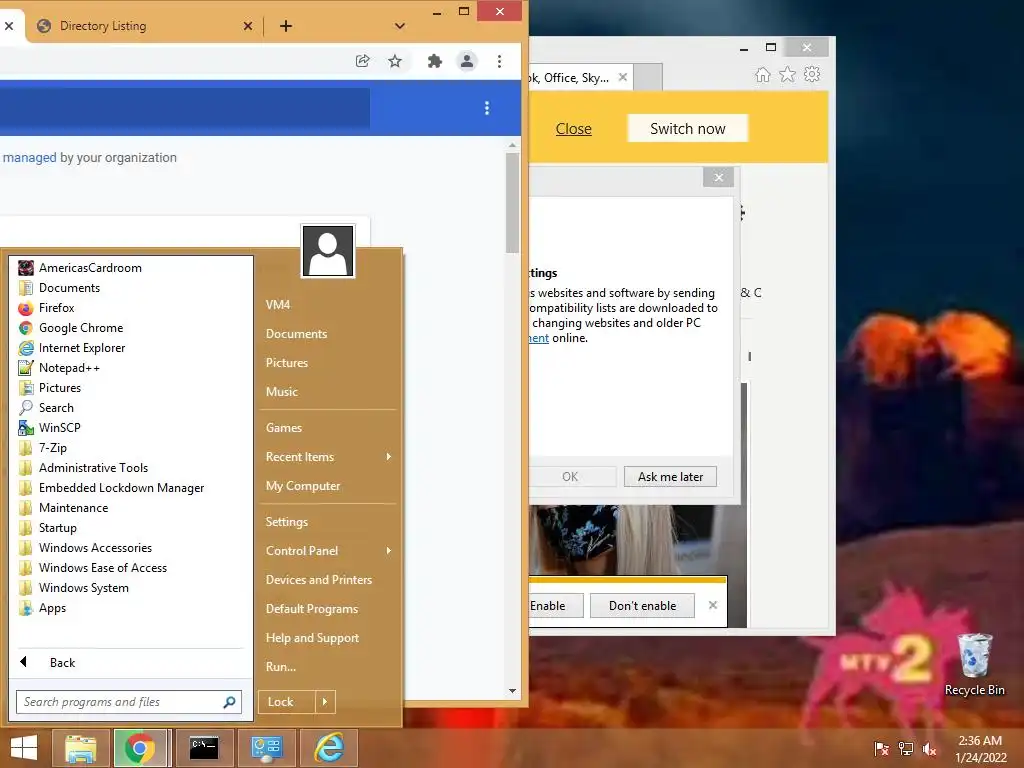Open Internet Explorer favorites star
1024x768 pixels.
(x=788, y=74)
